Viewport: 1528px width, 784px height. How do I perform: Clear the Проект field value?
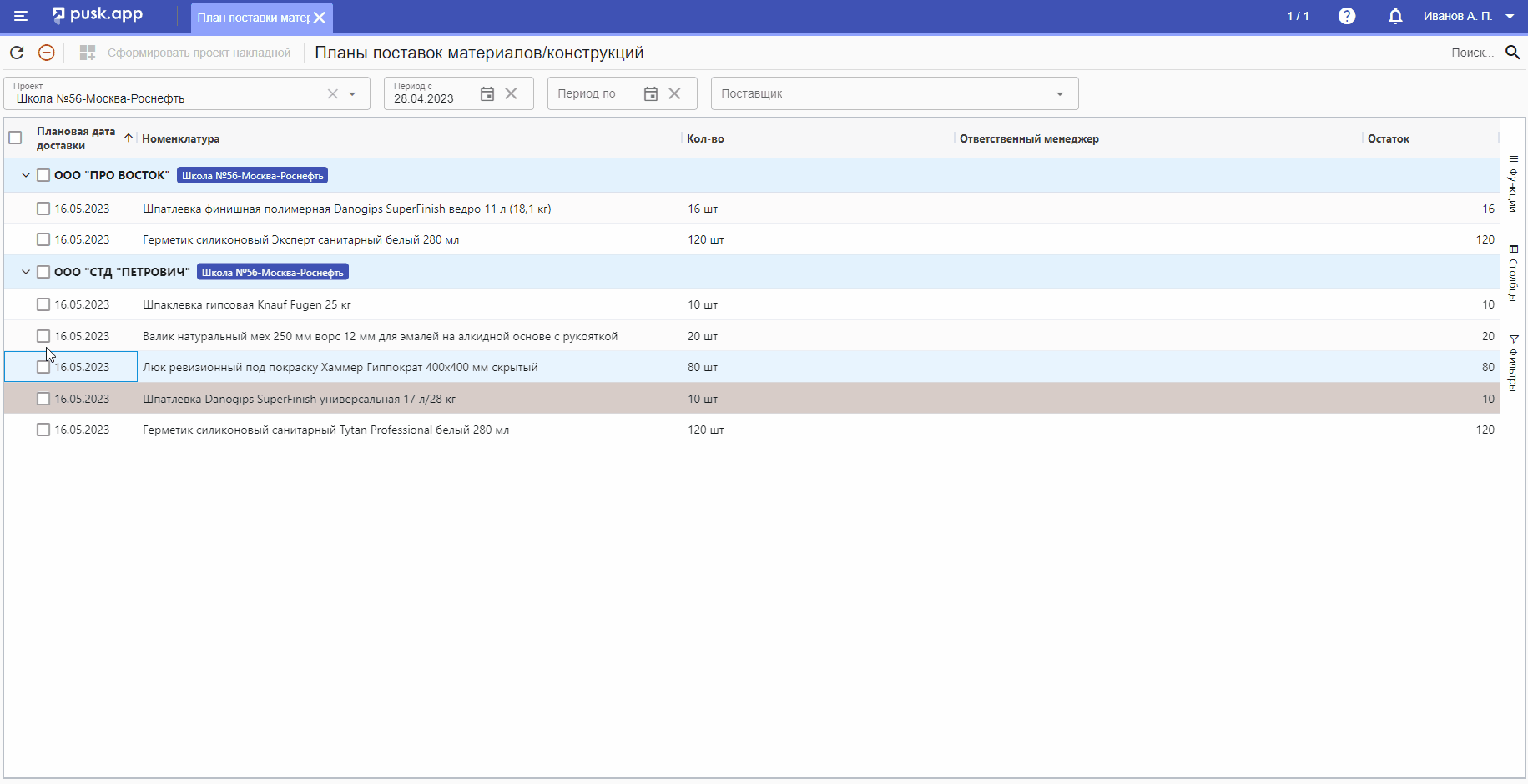pyautogui.click(x=333, y=93)
